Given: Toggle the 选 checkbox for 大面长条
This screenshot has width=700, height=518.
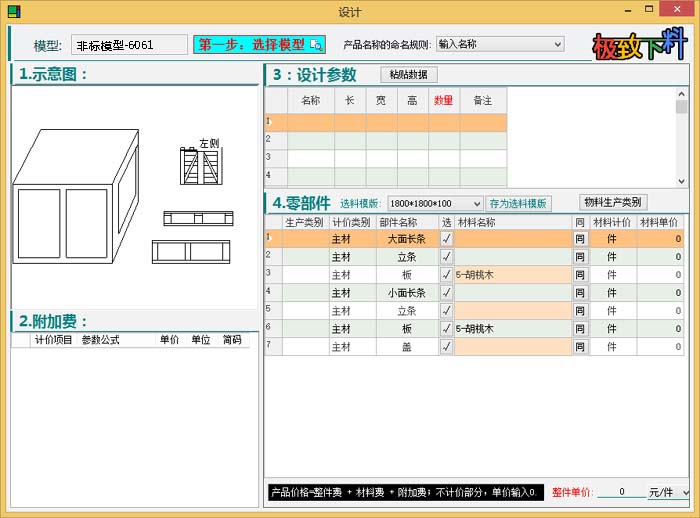Looking at the screenshot, I should pyautogui.click(x=446, y=239).
